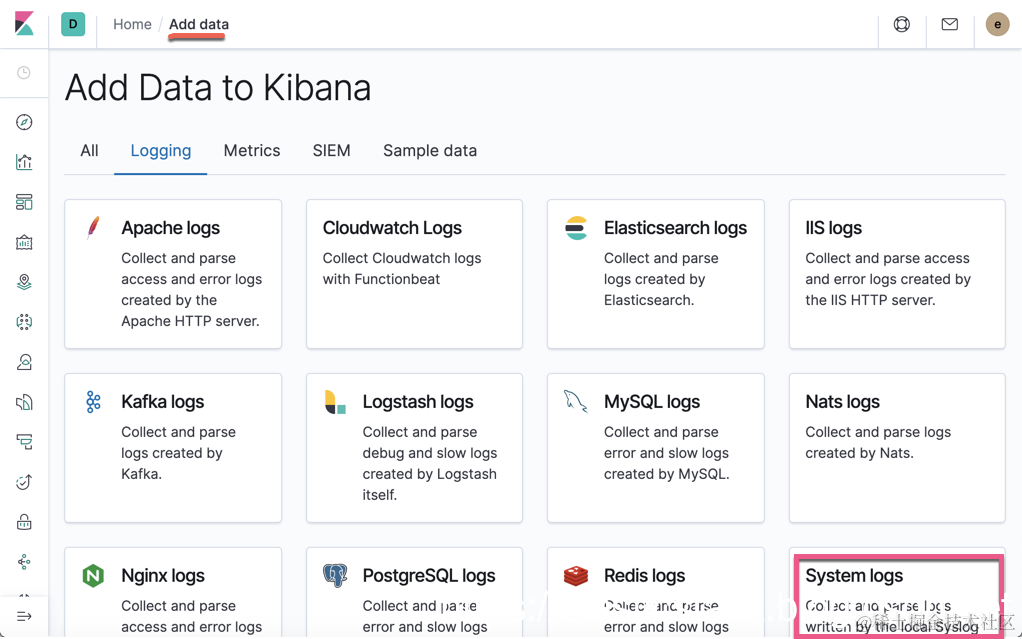The image size is (1022, 639).
Task: Go to Home breadcrumb link
Action: (x=132, y=24)
